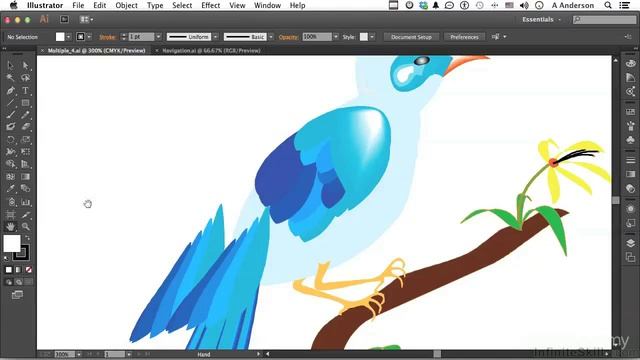This screenshot has width=640, height=360.
Task: Open the Symbols panel club icon
Action: point(631,140)
